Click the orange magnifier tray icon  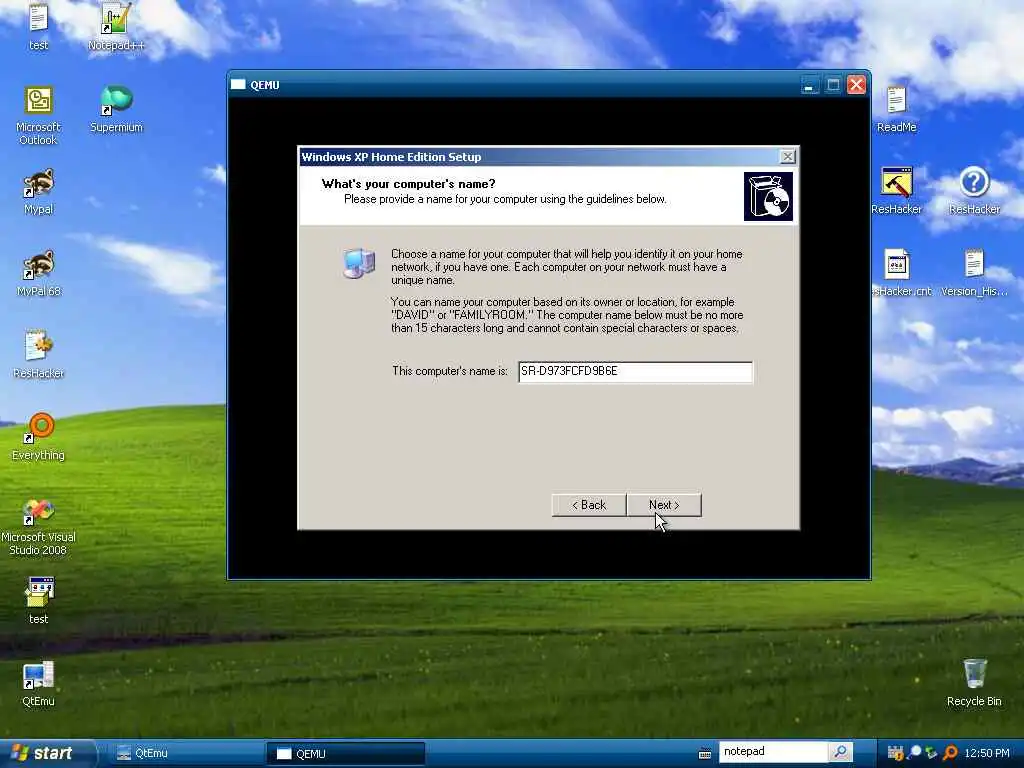coord(950,753)
